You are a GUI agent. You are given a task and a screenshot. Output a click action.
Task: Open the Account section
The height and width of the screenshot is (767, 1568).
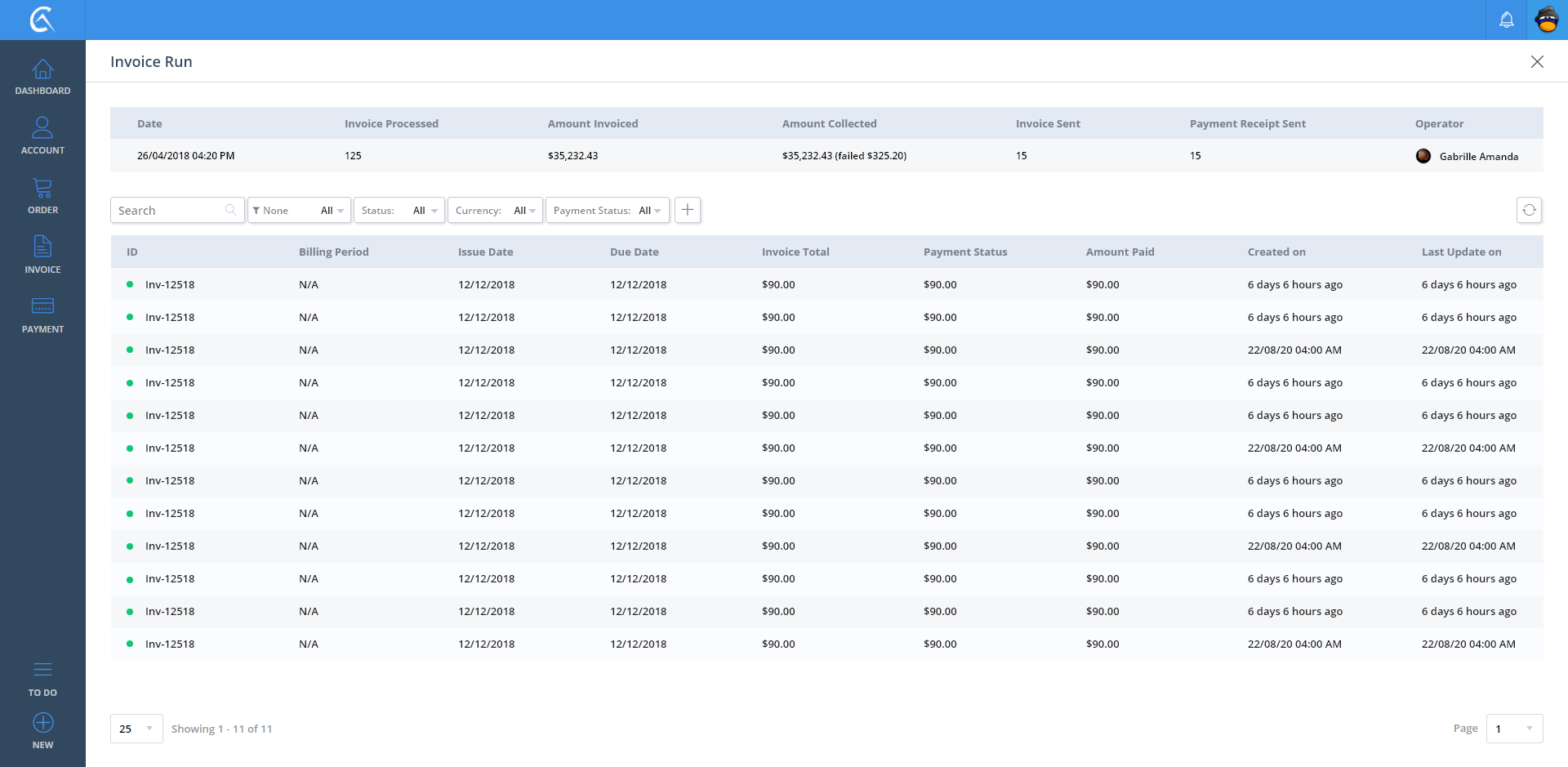(x=42, y=136)
